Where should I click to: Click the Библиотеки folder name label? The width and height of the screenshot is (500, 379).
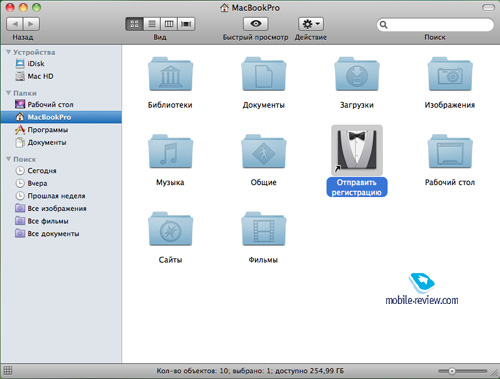coord(170,105)
